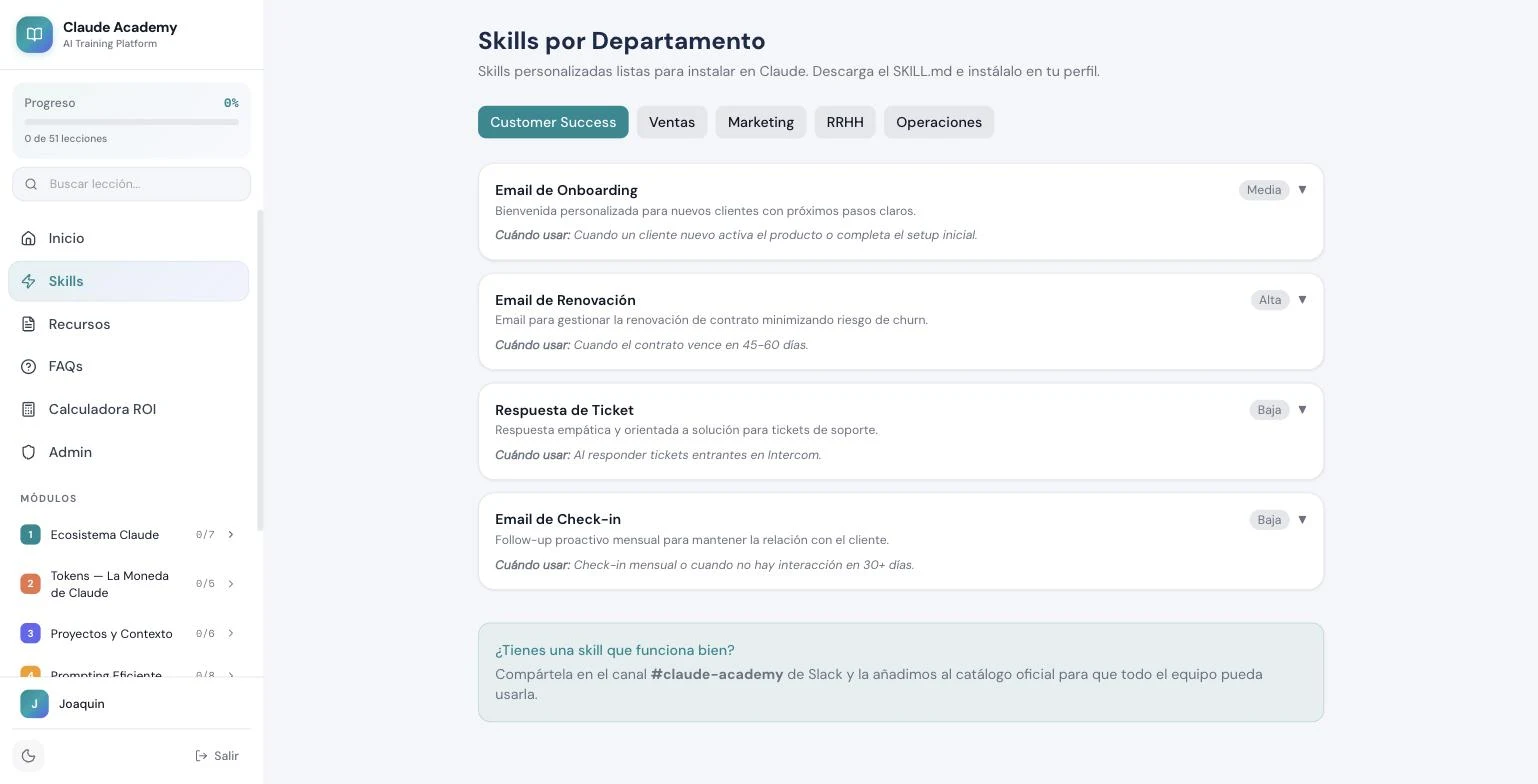Screen dimensions: 1538x784
Task: Click the #claude-academy channel text
Action: [x=717, y=674]
